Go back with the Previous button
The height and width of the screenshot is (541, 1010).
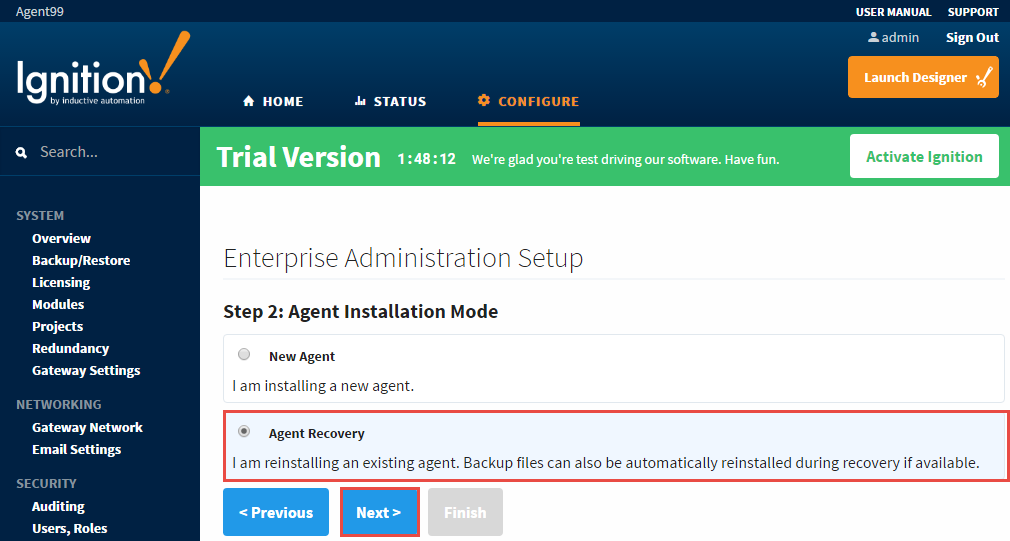click(276, 512)
